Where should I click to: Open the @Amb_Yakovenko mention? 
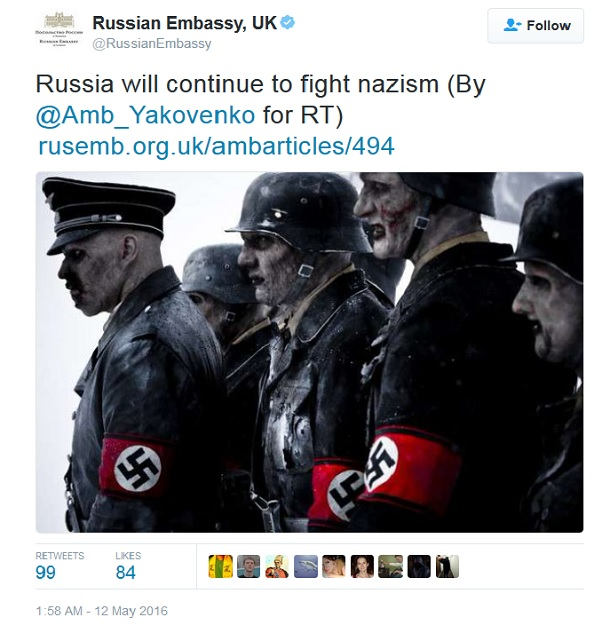[x=145, y=115]
